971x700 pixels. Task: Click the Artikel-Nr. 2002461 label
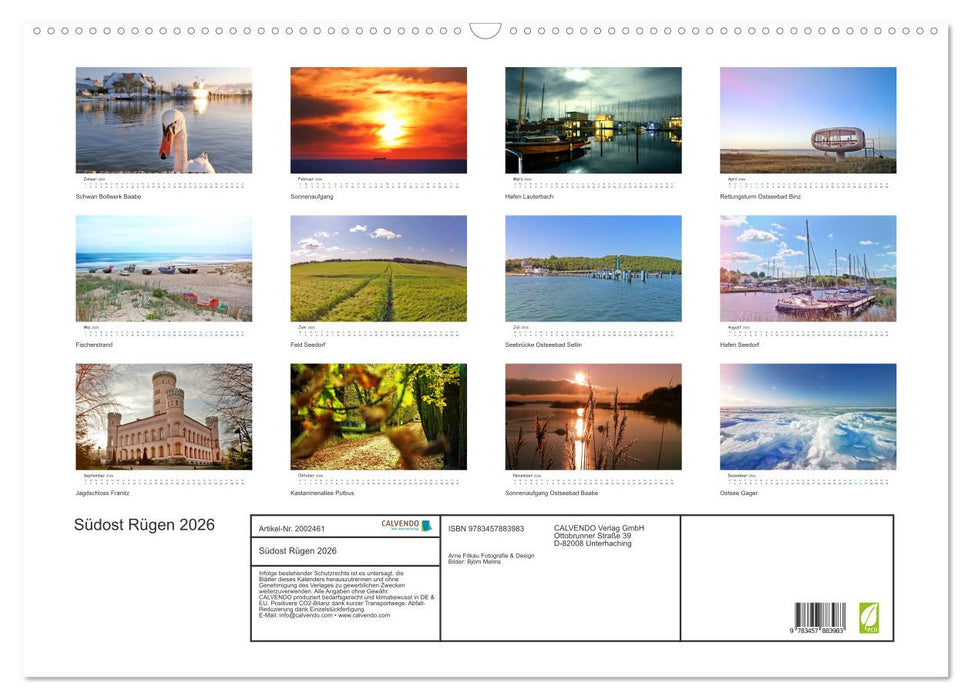pyautogui.click(x=290, y=529)
